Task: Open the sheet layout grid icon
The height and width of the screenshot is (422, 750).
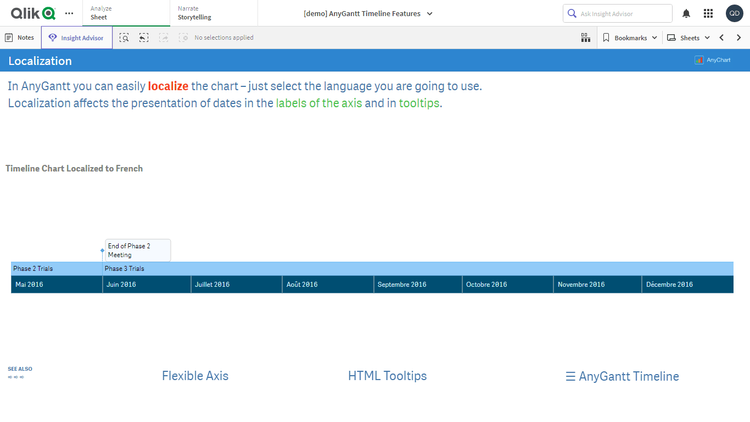Action: click(x=584, y=37)
